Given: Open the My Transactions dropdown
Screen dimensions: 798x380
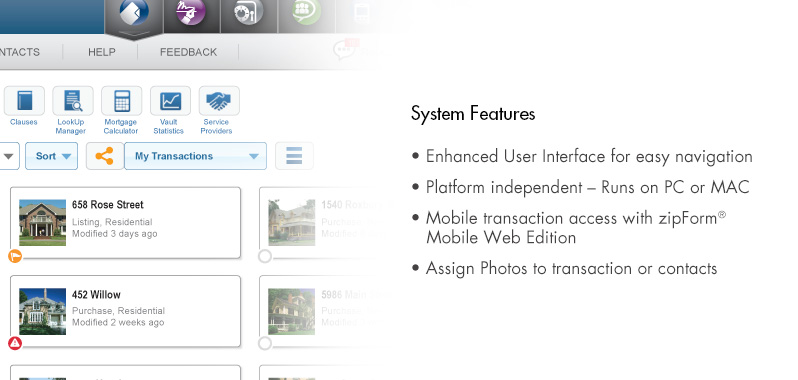Looking at the screenshot, I should tap(195, 156).
